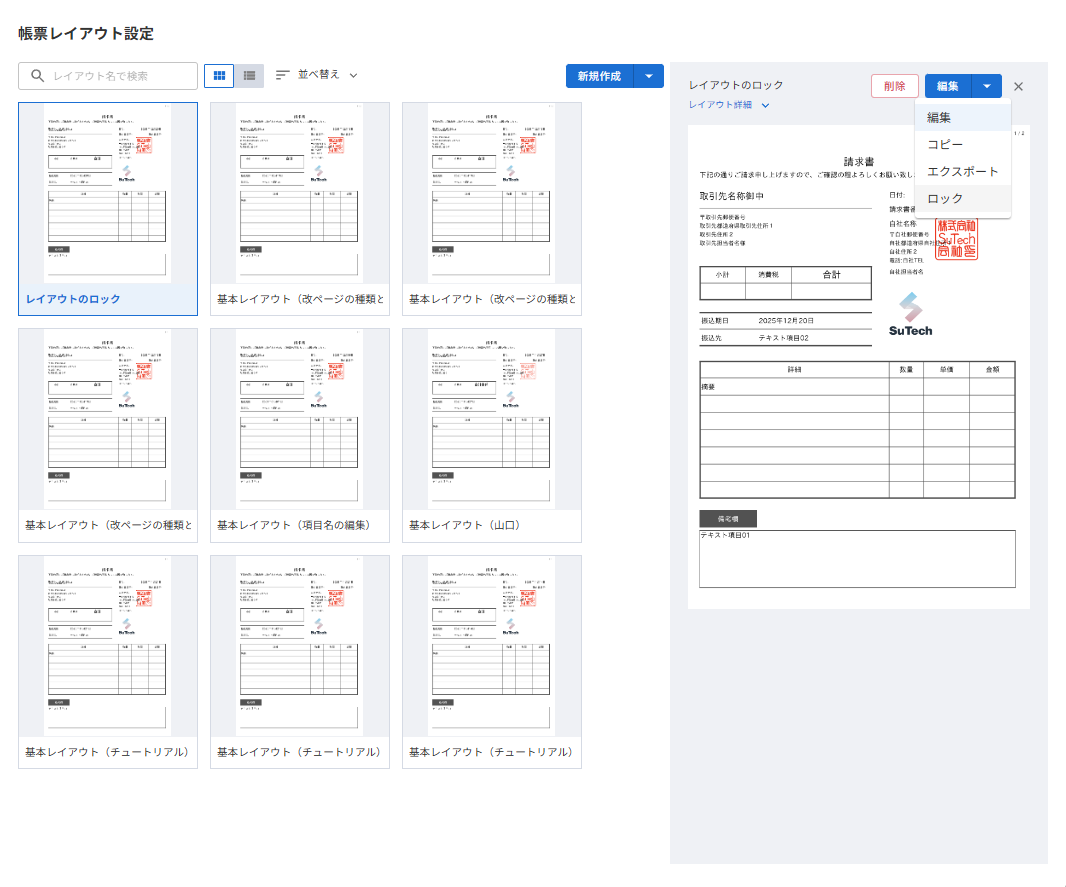Choose ロック in the menu

click(945, 199)
